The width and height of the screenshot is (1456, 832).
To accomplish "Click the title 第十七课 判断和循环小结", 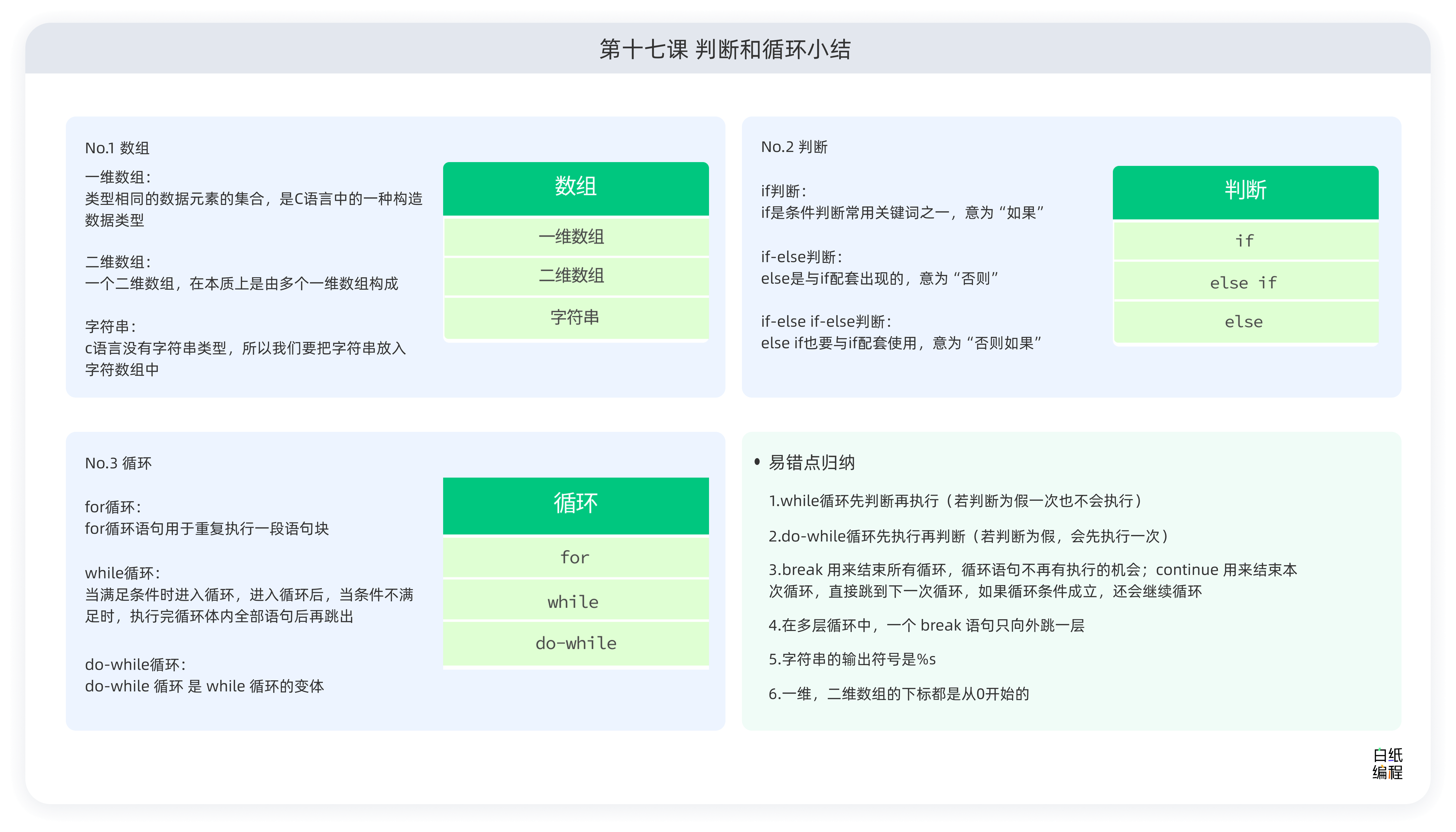I will [x=725, y=50].
